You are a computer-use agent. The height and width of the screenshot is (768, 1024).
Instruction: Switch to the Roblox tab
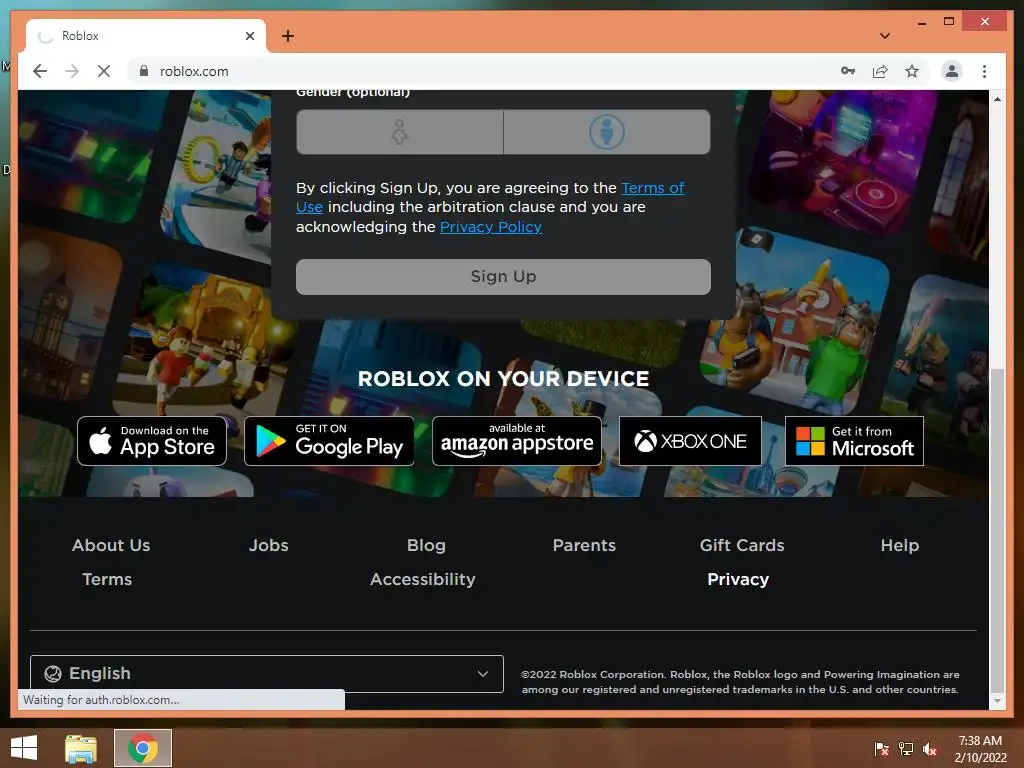point(146,36)
